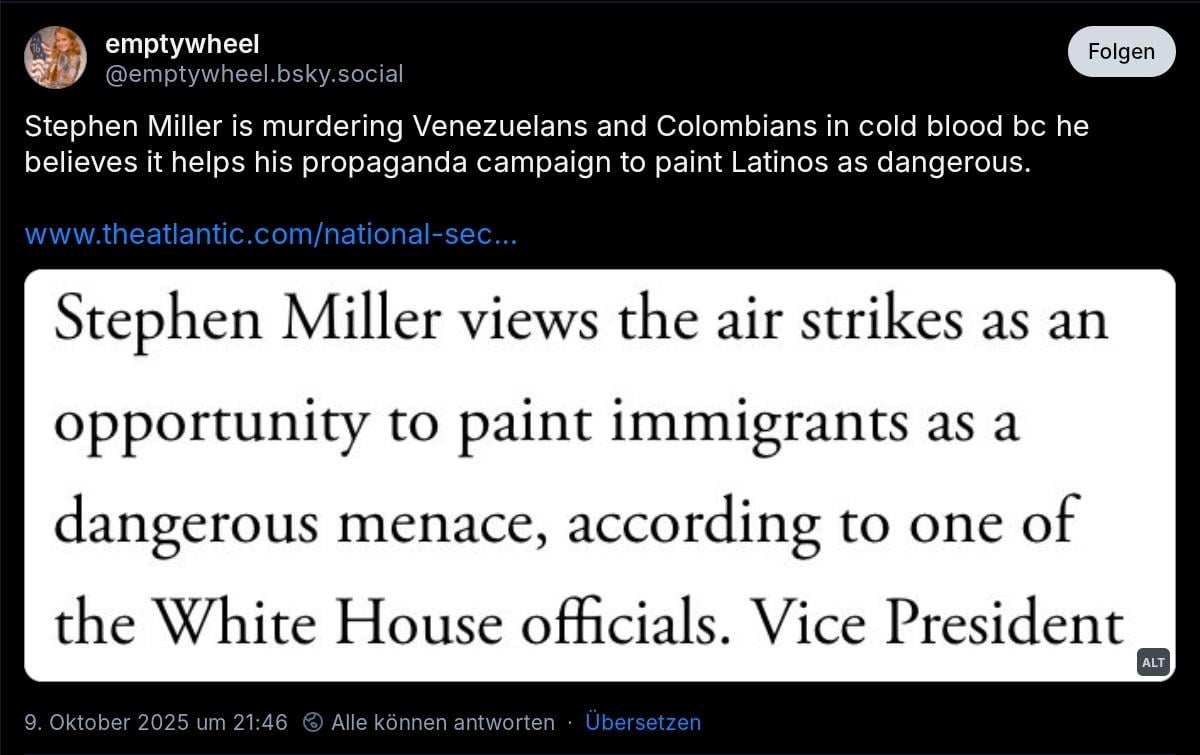Click the Übersetzen link
Viewport: 1200px width, 755px height.
[x=643, y=722]
